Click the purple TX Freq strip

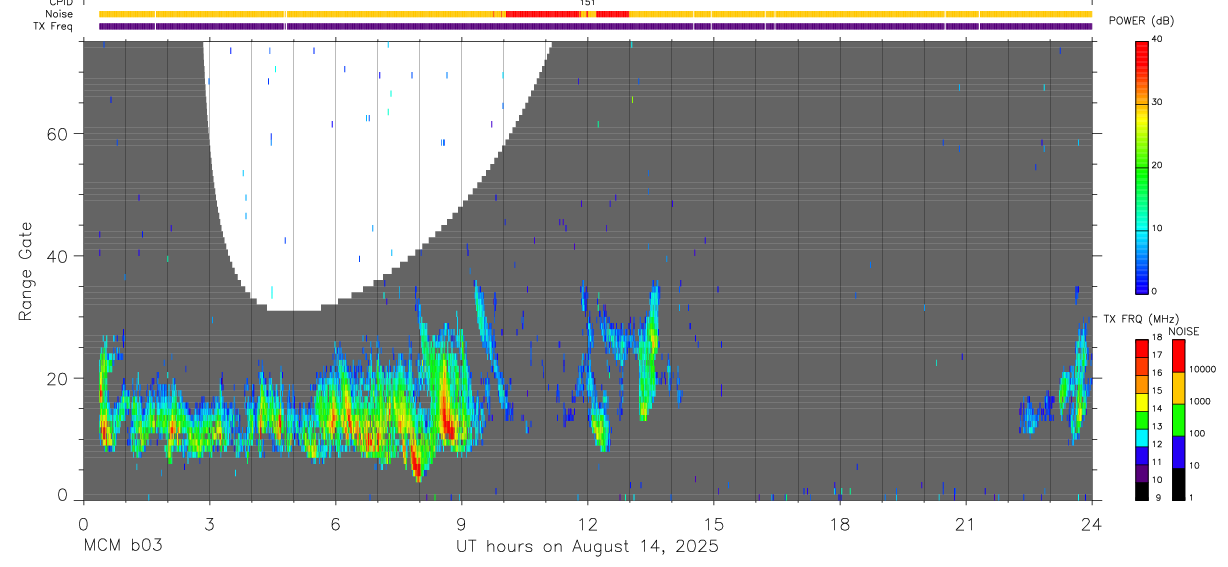pos(595,26)
